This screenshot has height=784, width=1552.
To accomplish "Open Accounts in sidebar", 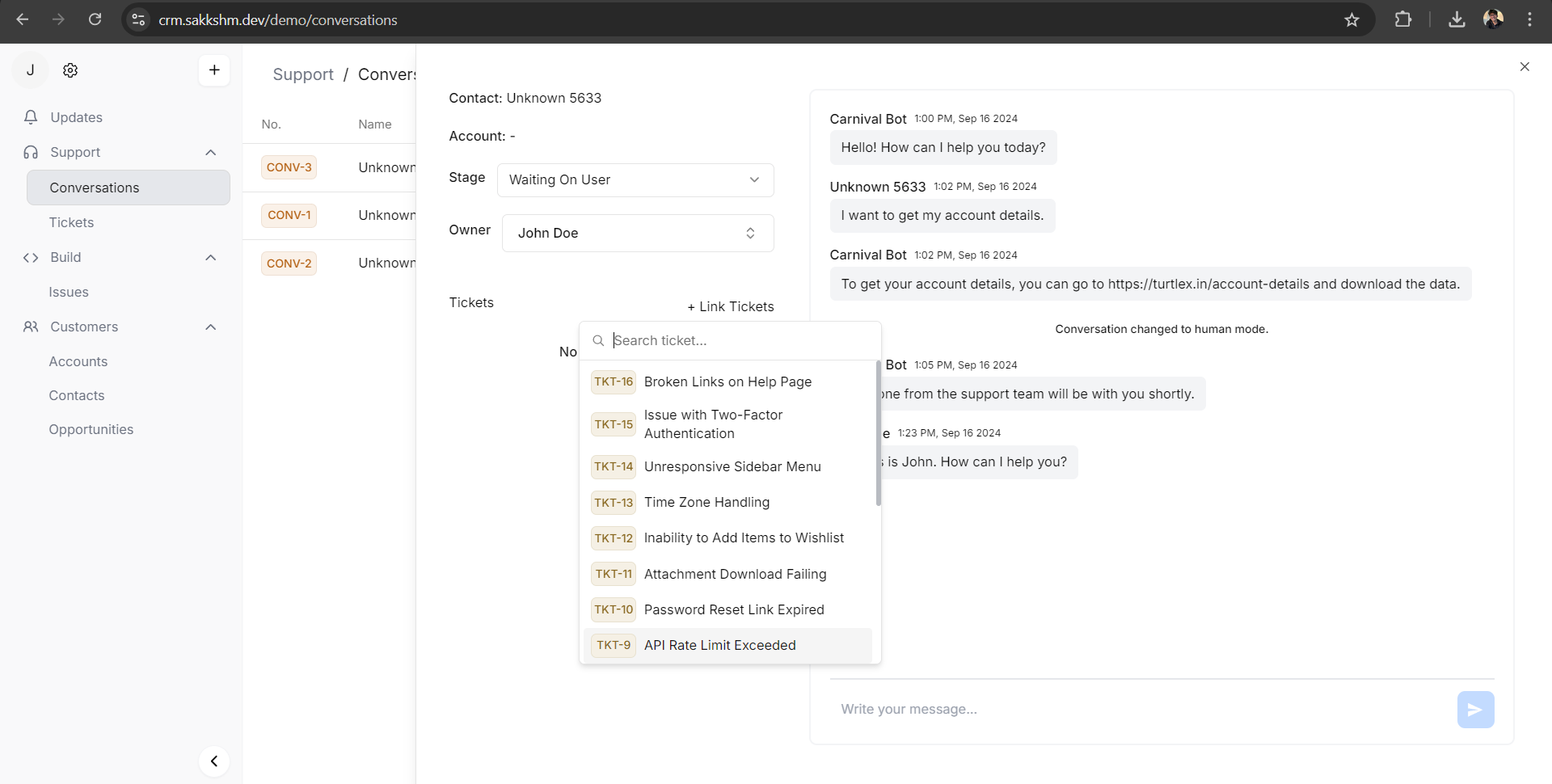I will (x=78, y=361).
